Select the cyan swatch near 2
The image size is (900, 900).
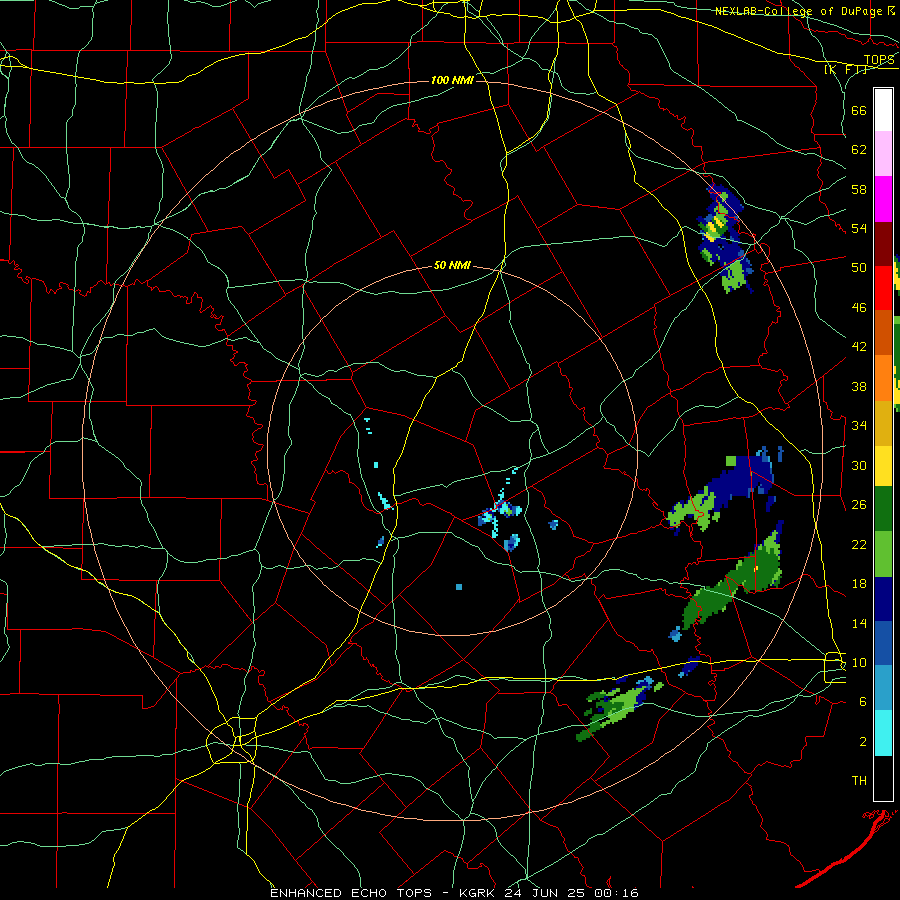click(x=883, y=733)
